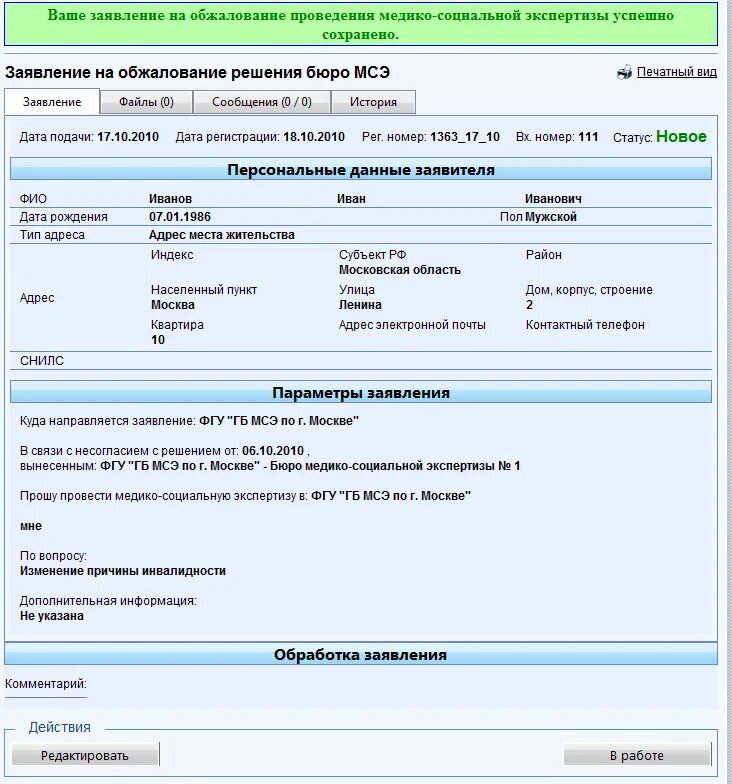Screen dimensions: 732x784
Task: Click registration number 1363_17_10
Action: [465, 137]
